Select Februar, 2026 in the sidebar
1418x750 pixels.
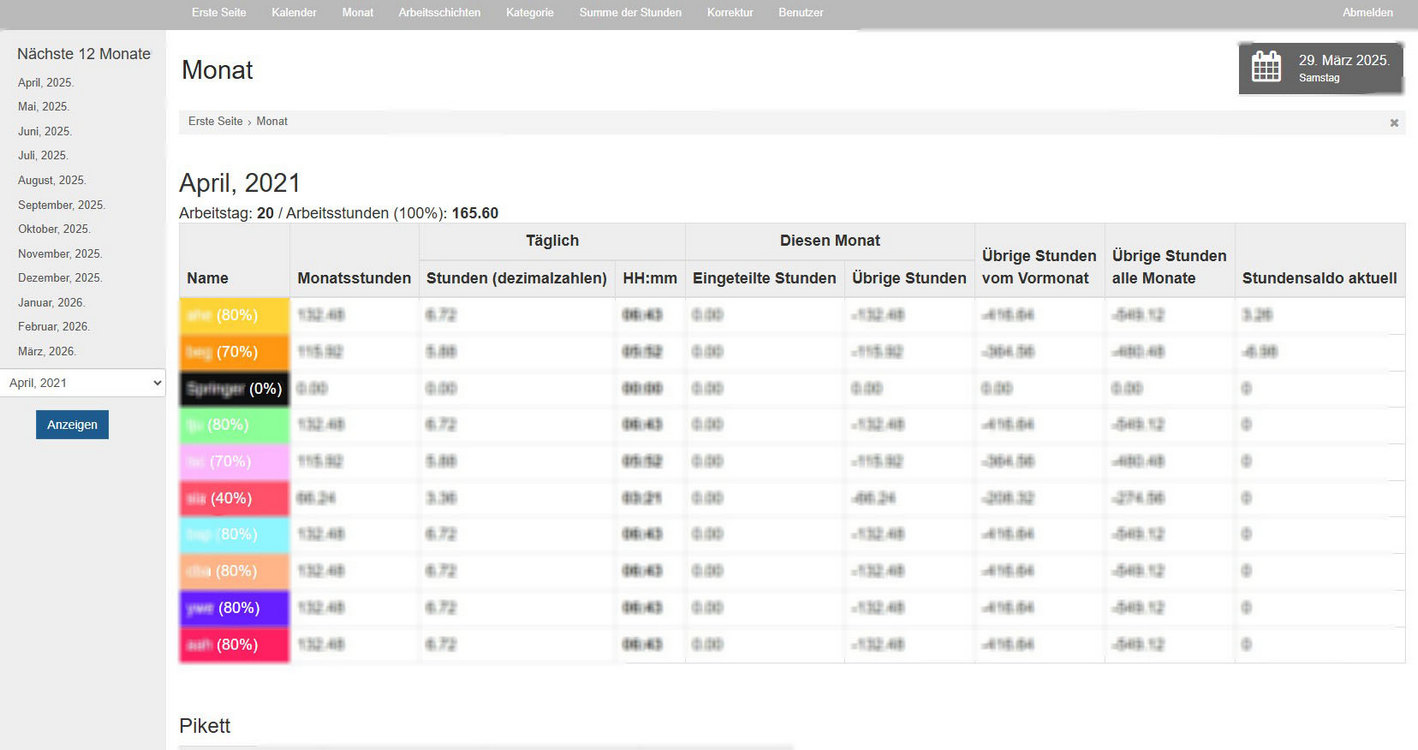(54, 327)
